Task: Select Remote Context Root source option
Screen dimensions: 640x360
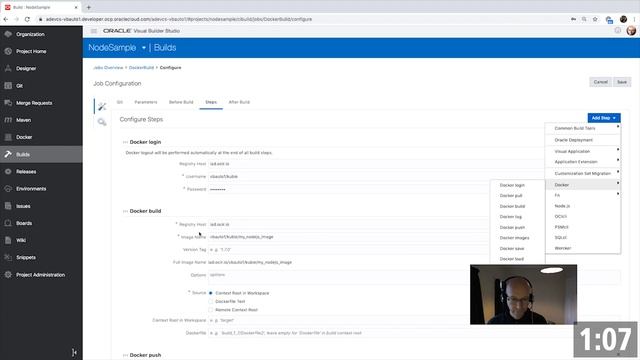Action: pyautogui.click(x=211, y=310)
